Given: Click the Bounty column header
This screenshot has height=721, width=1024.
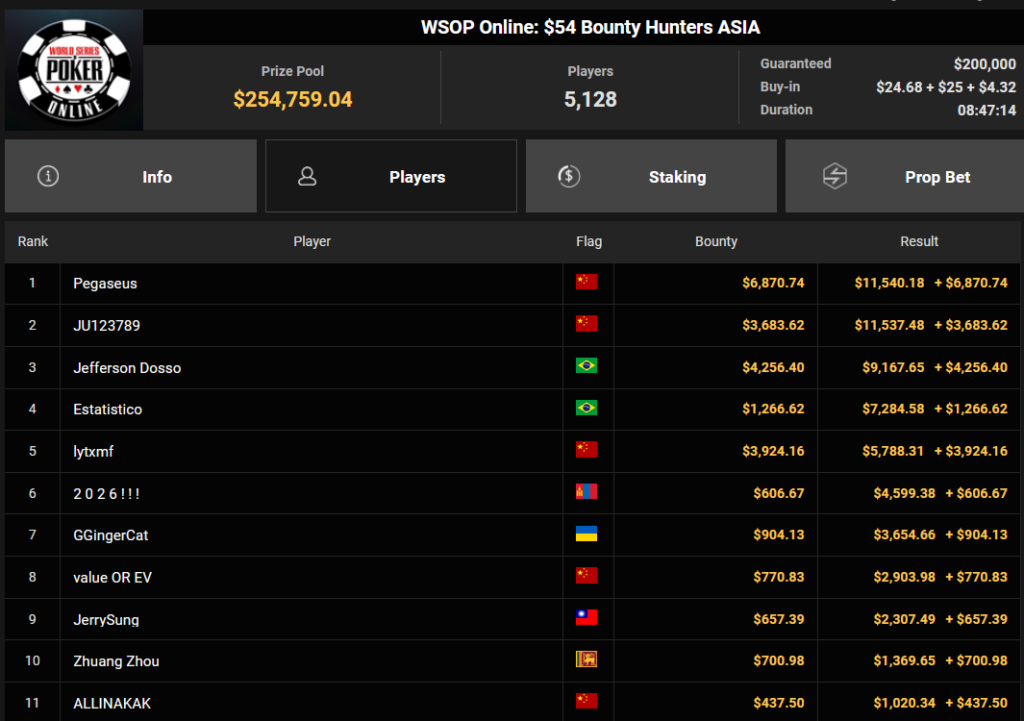Looking at the screenshot, I should 716,242.
